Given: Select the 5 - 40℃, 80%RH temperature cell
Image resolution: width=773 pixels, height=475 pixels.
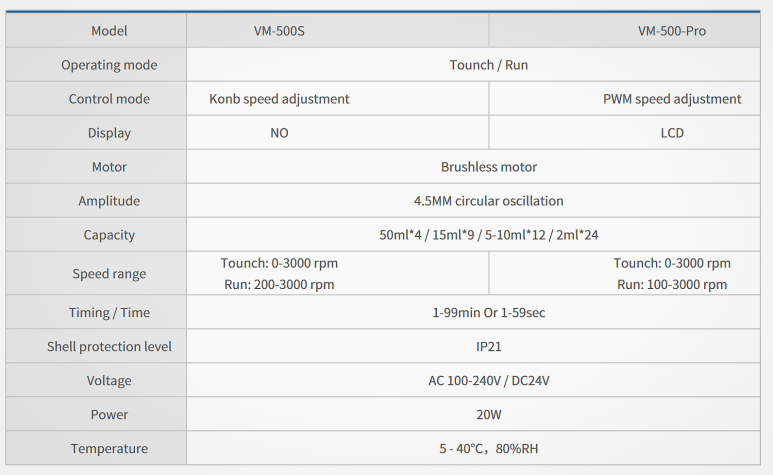Looking at the screenshot, I should coord(489,449).
